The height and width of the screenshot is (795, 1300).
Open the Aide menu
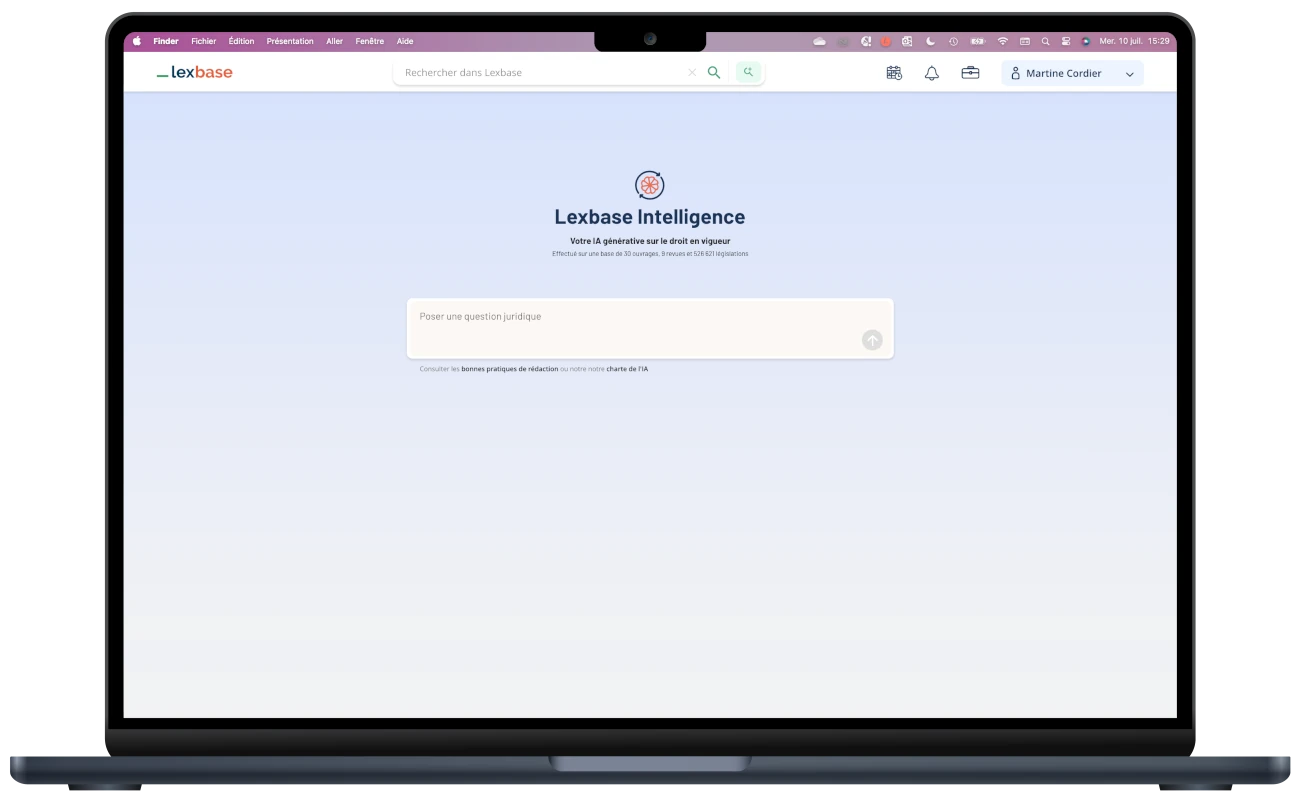click(405, 41)
